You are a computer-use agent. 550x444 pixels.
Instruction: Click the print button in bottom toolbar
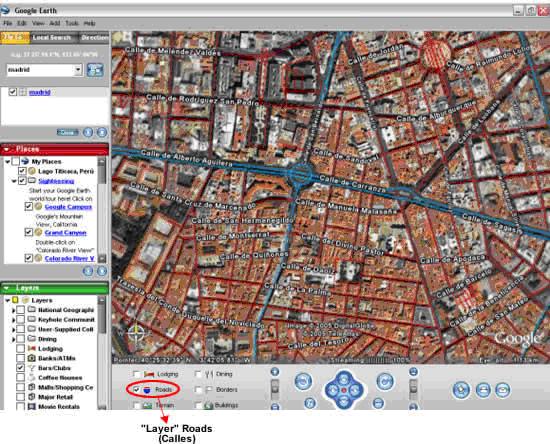(483, 390)
